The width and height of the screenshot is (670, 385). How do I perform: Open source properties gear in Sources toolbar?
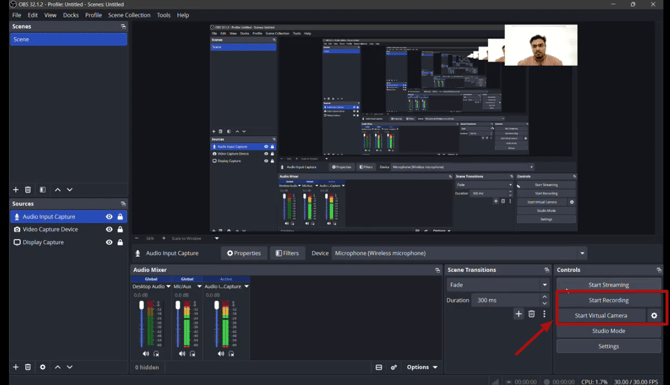pos(43,367)
